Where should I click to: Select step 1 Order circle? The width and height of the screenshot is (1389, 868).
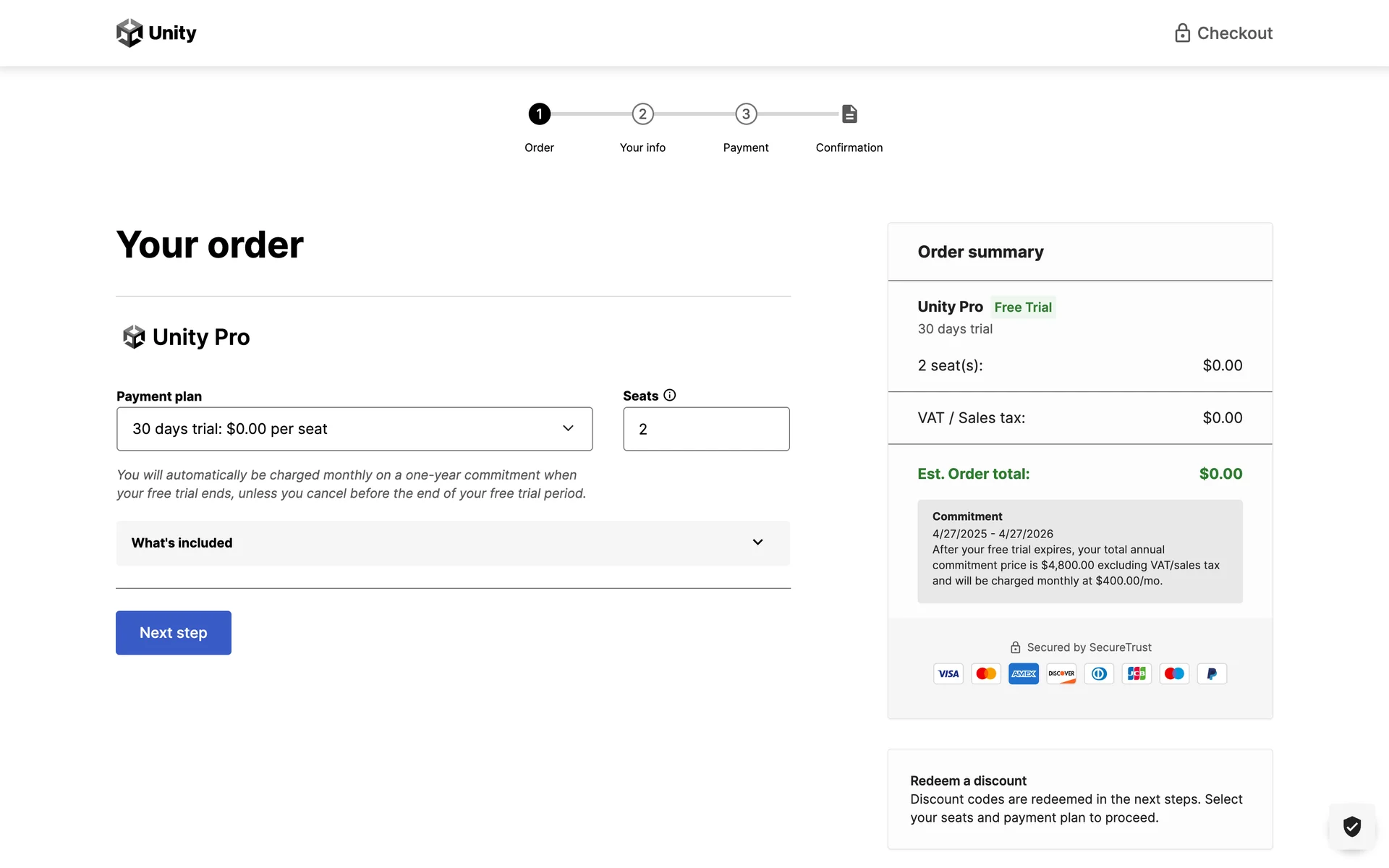tap(539, 114)
